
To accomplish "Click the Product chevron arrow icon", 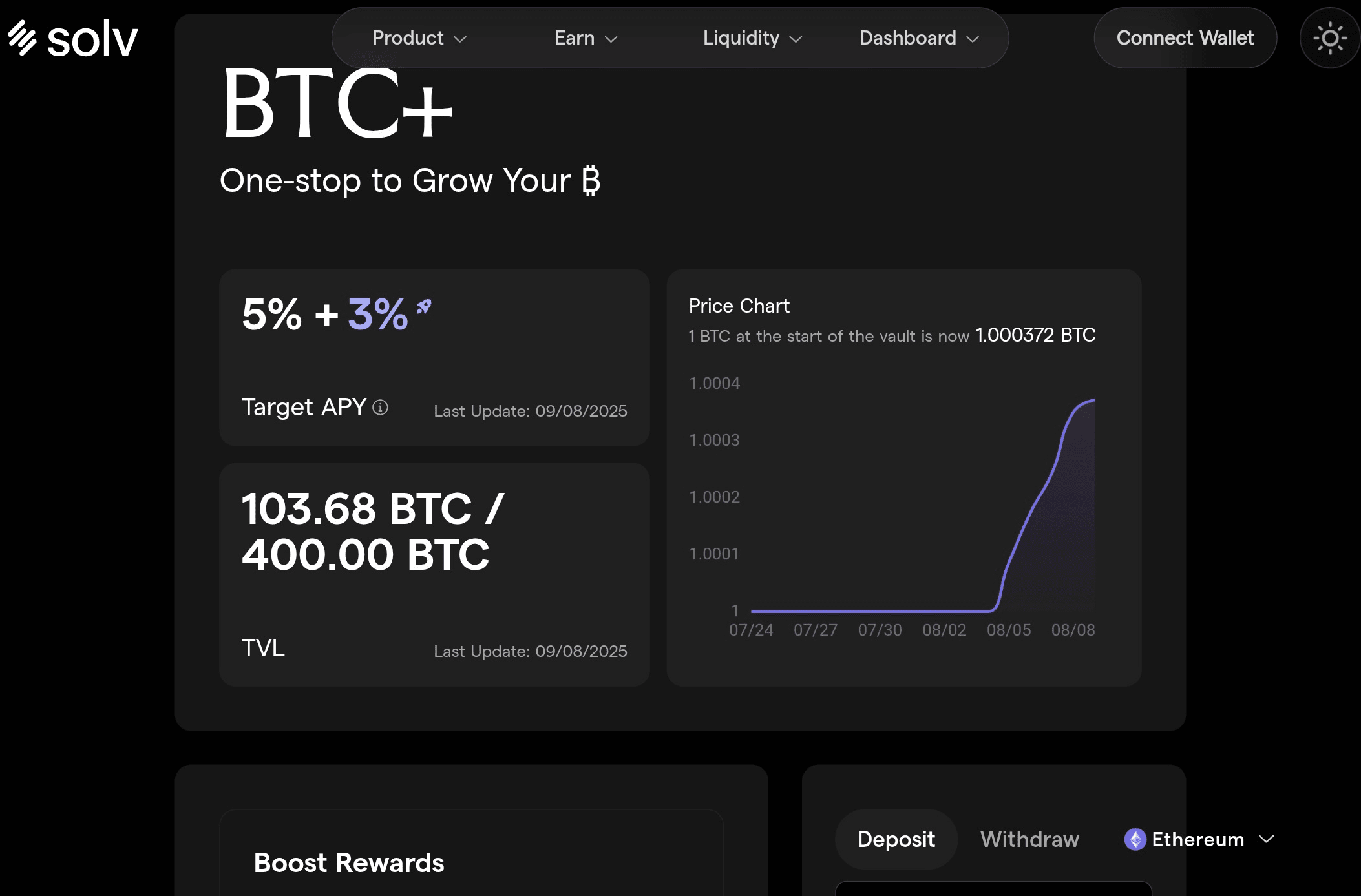I will [460, 39].
